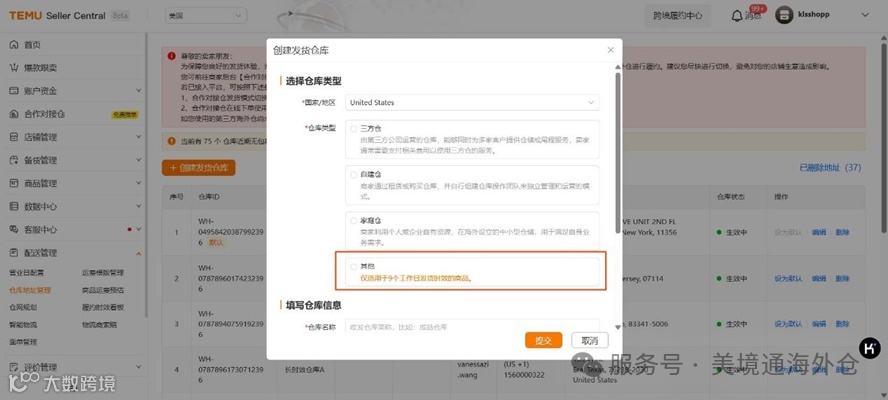Click 删除 in the New York, 11356 row
The width and height of the screenshot is (888, 400).
(842, 232)
